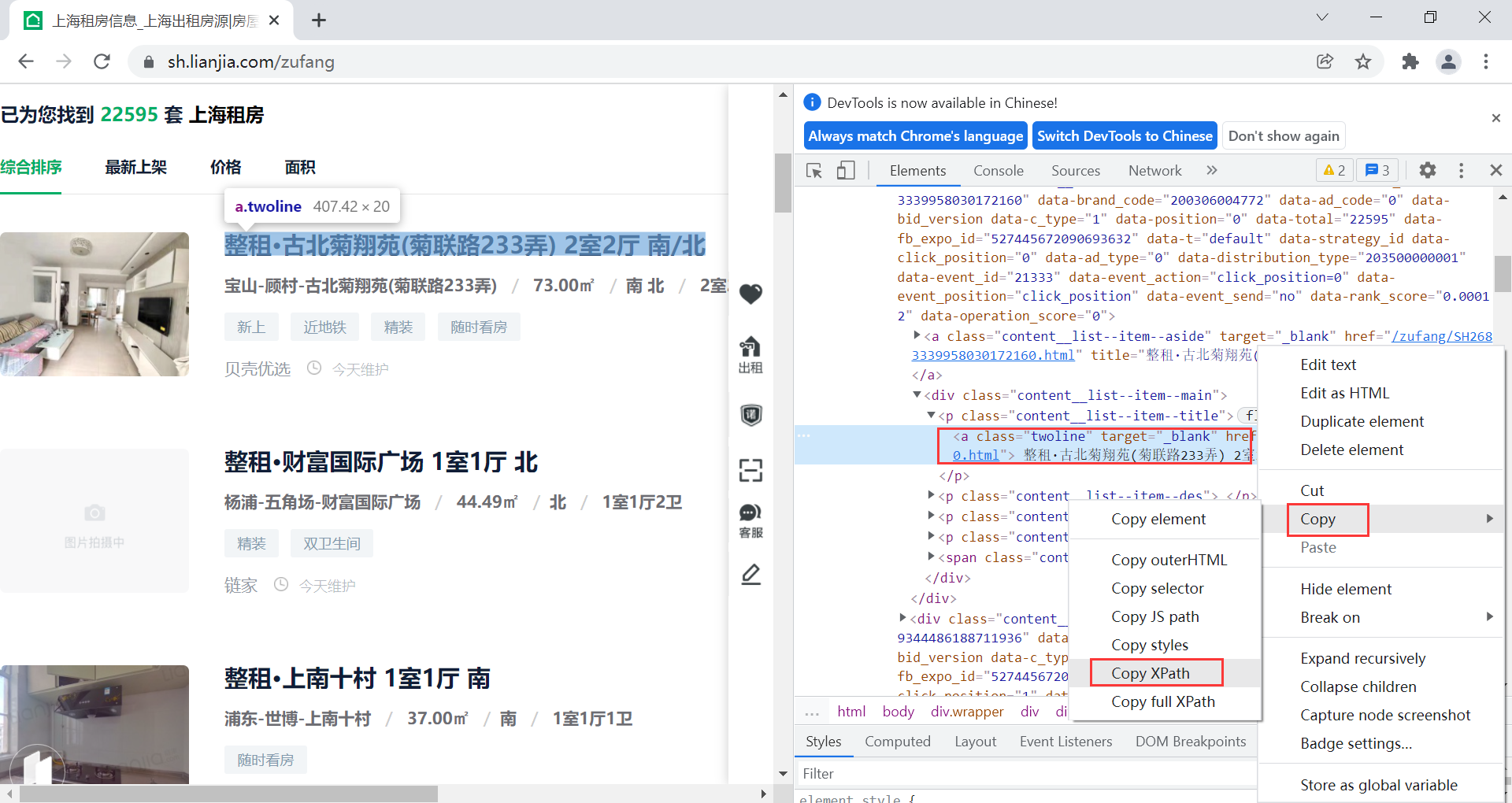Click Switch DevTools to Chinese

tap(1125, 135)
